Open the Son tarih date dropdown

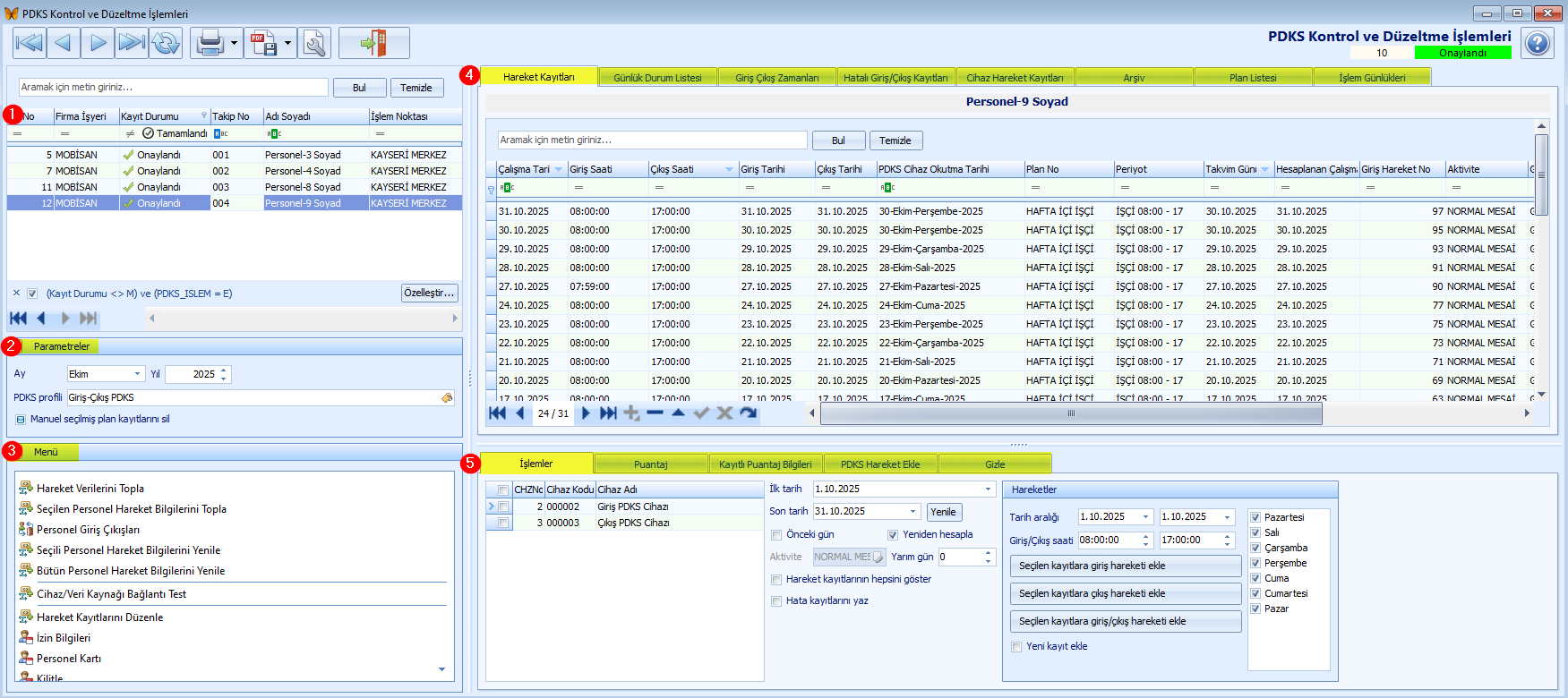point(913,512)
